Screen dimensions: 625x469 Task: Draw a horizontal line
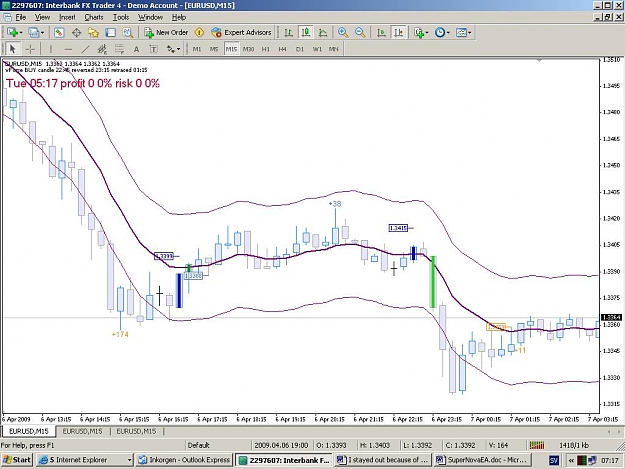click(68, 49)
